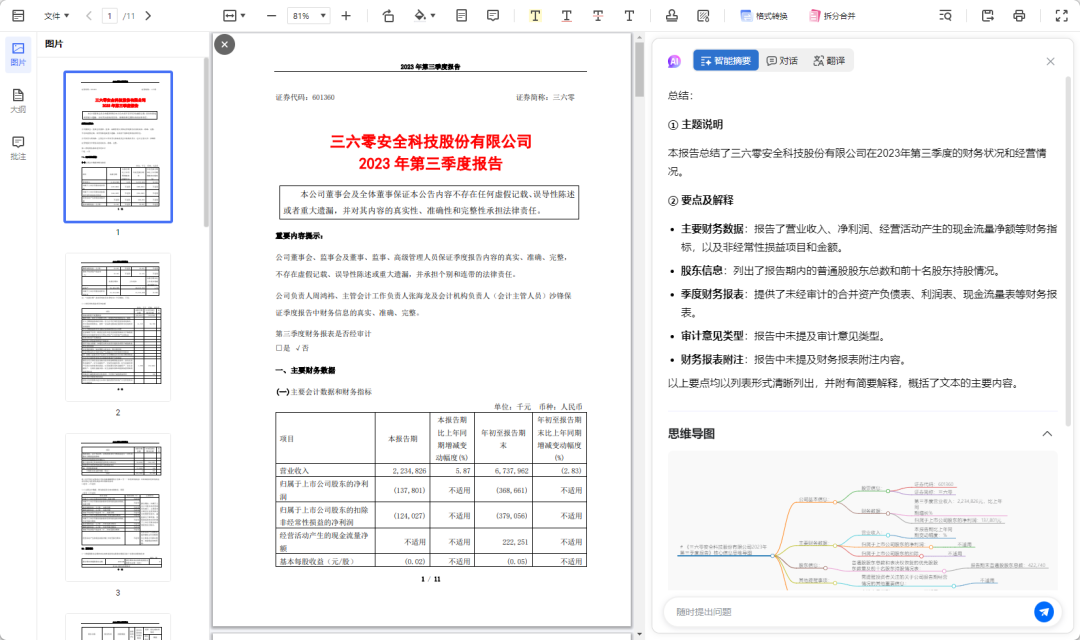Click the stamp tool icon
The width and height of the screenshot is (1080, 640).
[672, 16]
